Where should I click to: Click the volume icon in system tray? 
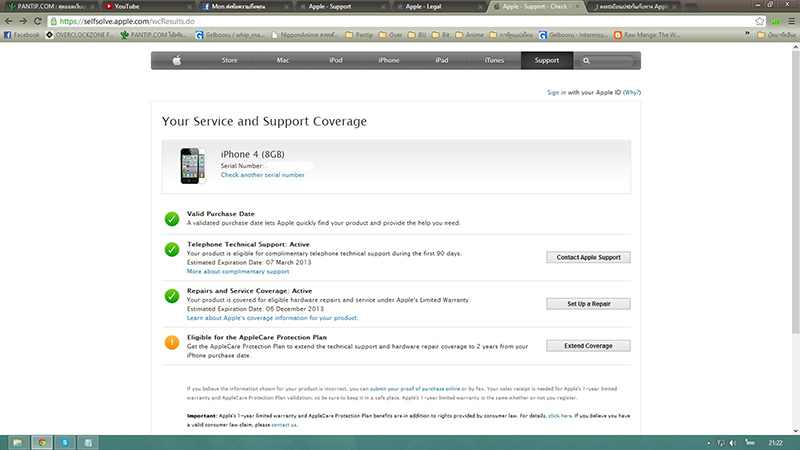click(x=733, y=443)
